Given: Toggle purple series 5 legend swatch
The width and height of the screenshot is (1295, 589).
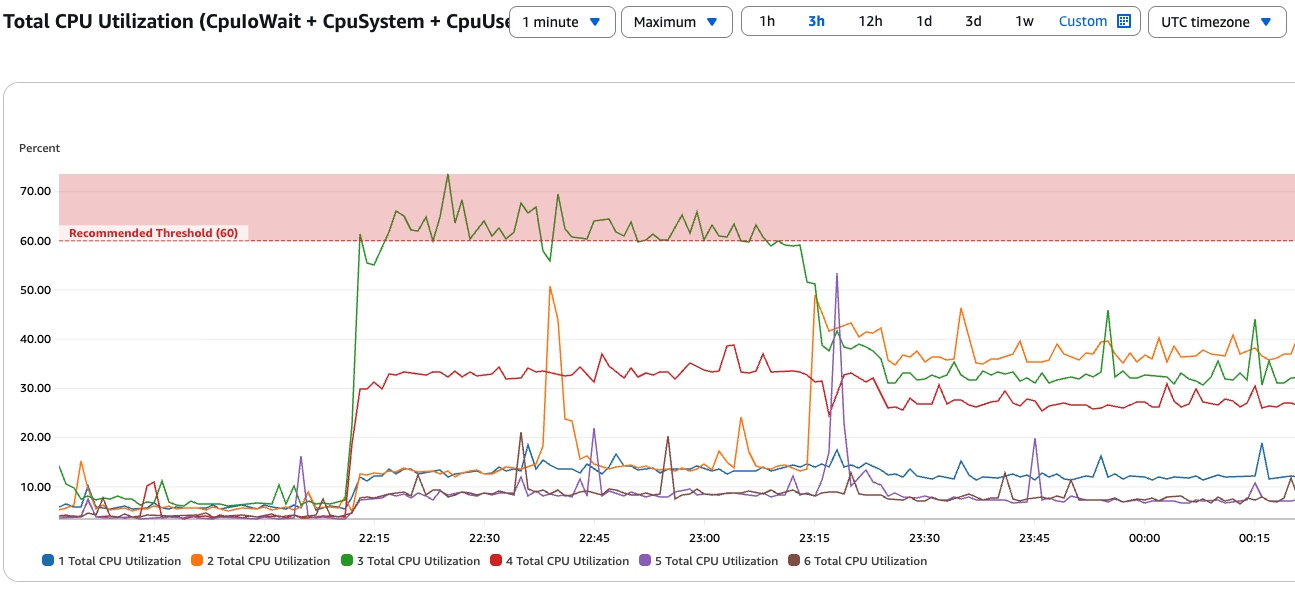Looking at the screenshot, I should pyautogui.click(x=645, y=561).
